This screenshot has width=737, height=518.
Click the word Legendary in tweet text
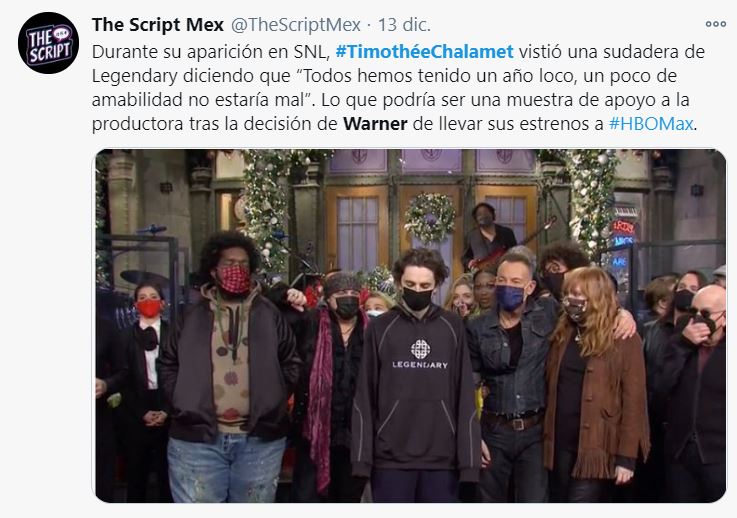134,76
